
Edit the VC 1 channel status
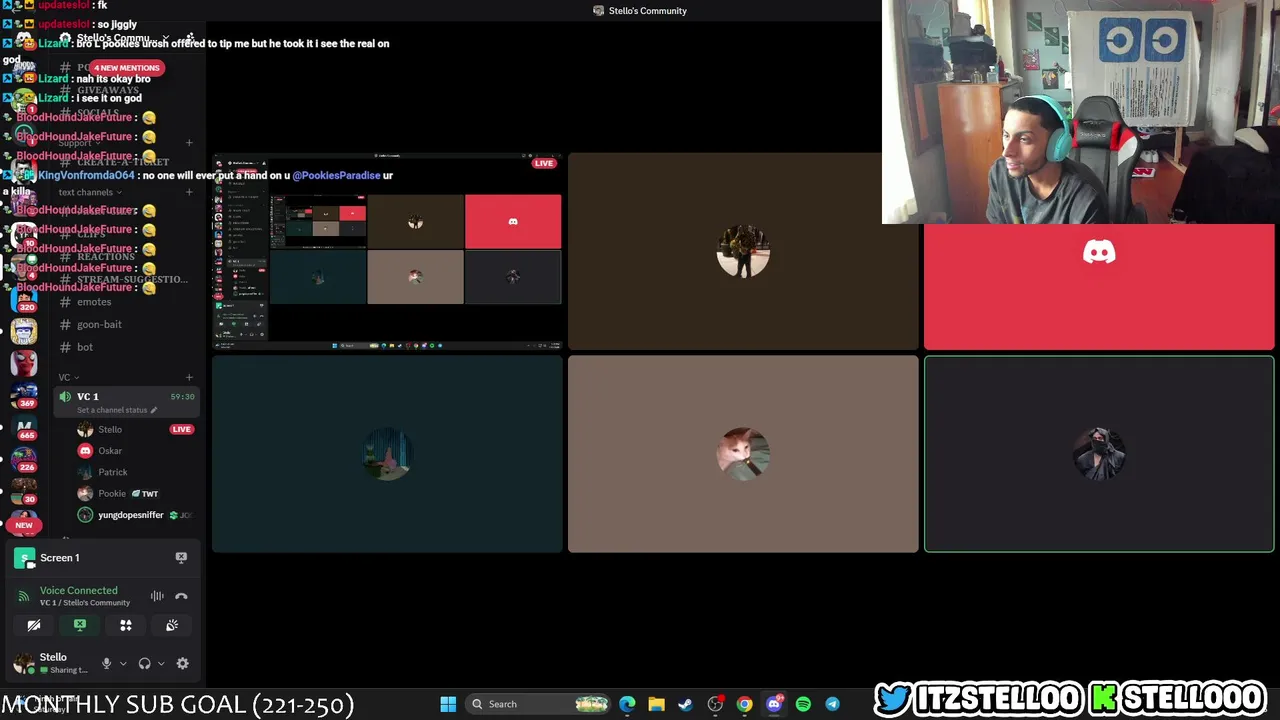tap(117, 410)
